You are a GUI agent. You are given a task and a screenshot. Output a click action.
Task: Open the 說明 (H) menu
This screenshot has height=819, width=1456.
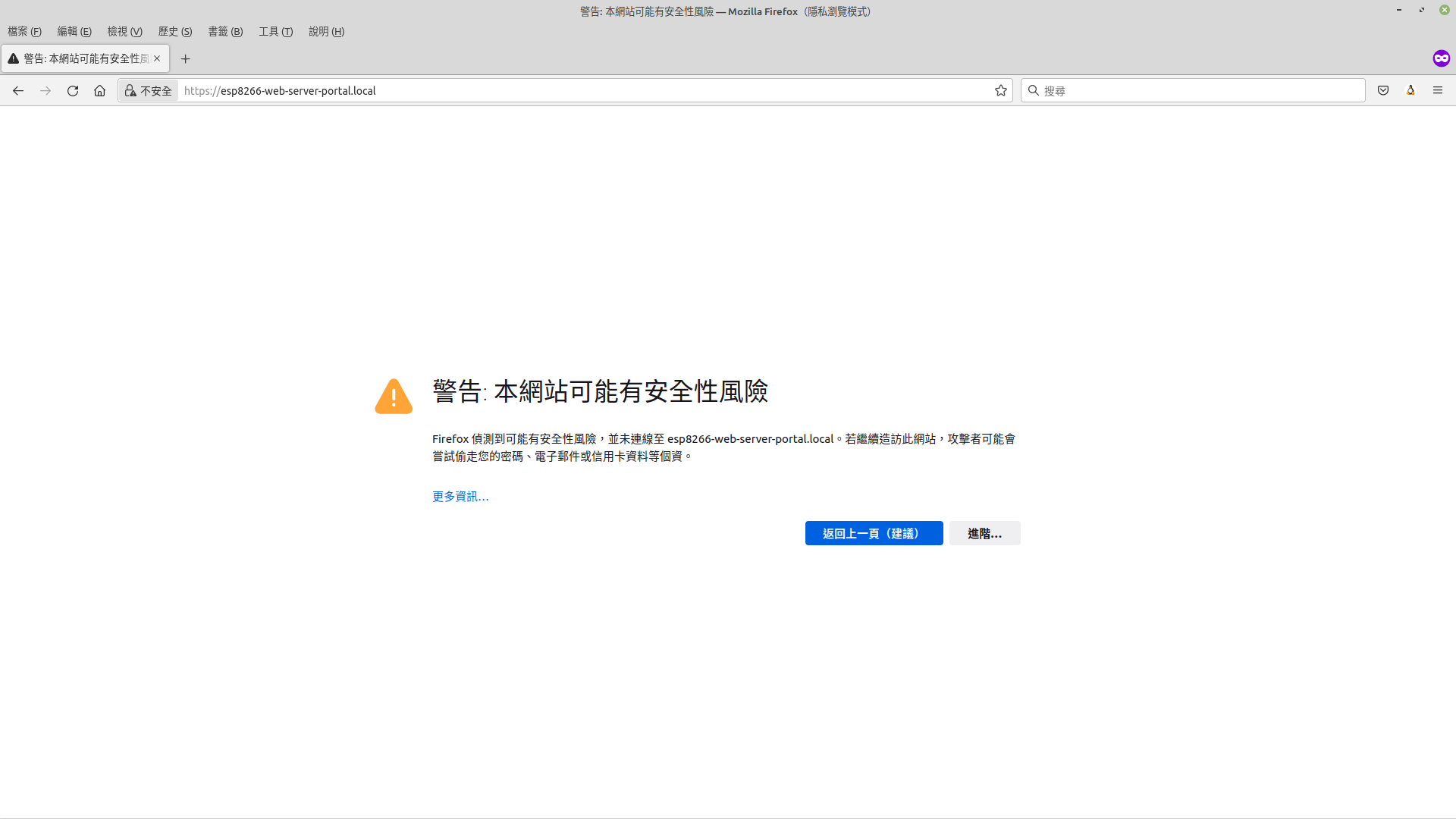click(x=326, y=31)
